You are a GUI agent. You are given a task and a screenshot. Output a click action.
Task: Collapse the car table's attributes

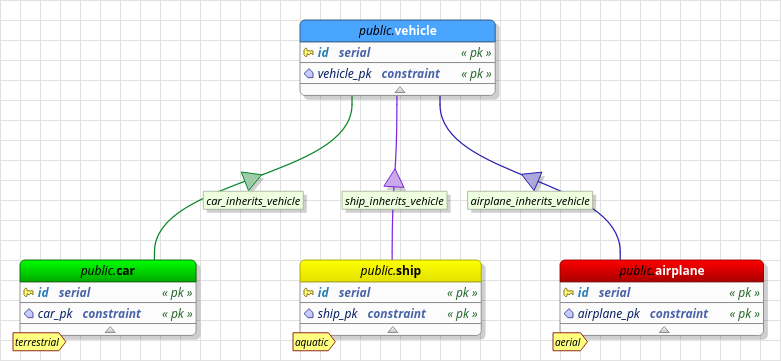(111, 330)
